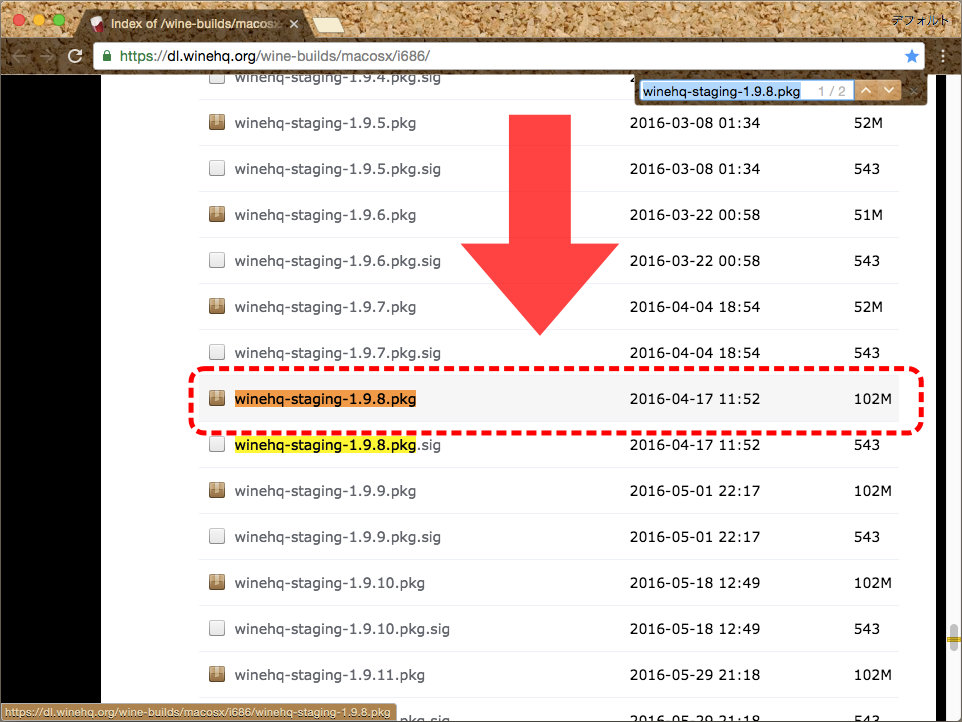Click file icon for winehq-staging-1.9.5.pkg.sig
Image resolution: width=962 pixels, height=722 pixels.
pos(217,168)
